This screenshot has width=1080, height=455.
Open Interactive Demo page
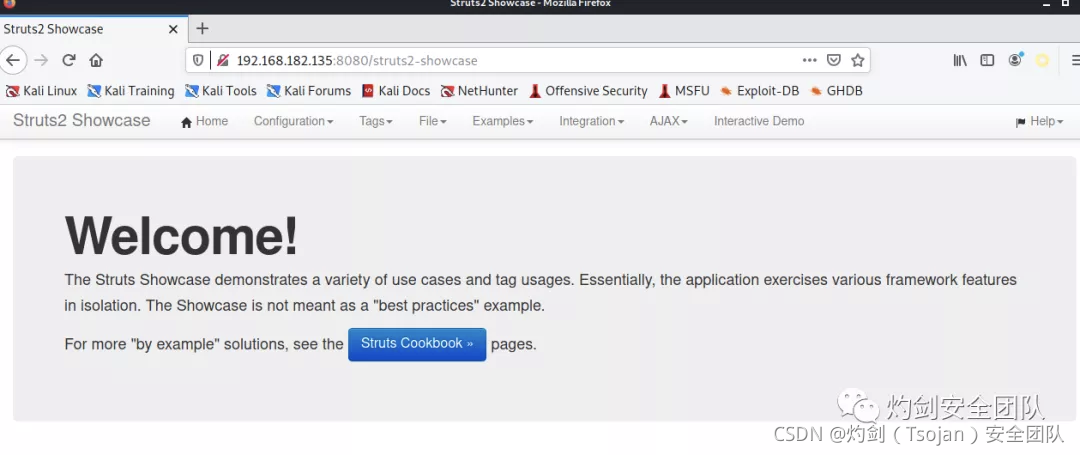click(x=759, y=121)
